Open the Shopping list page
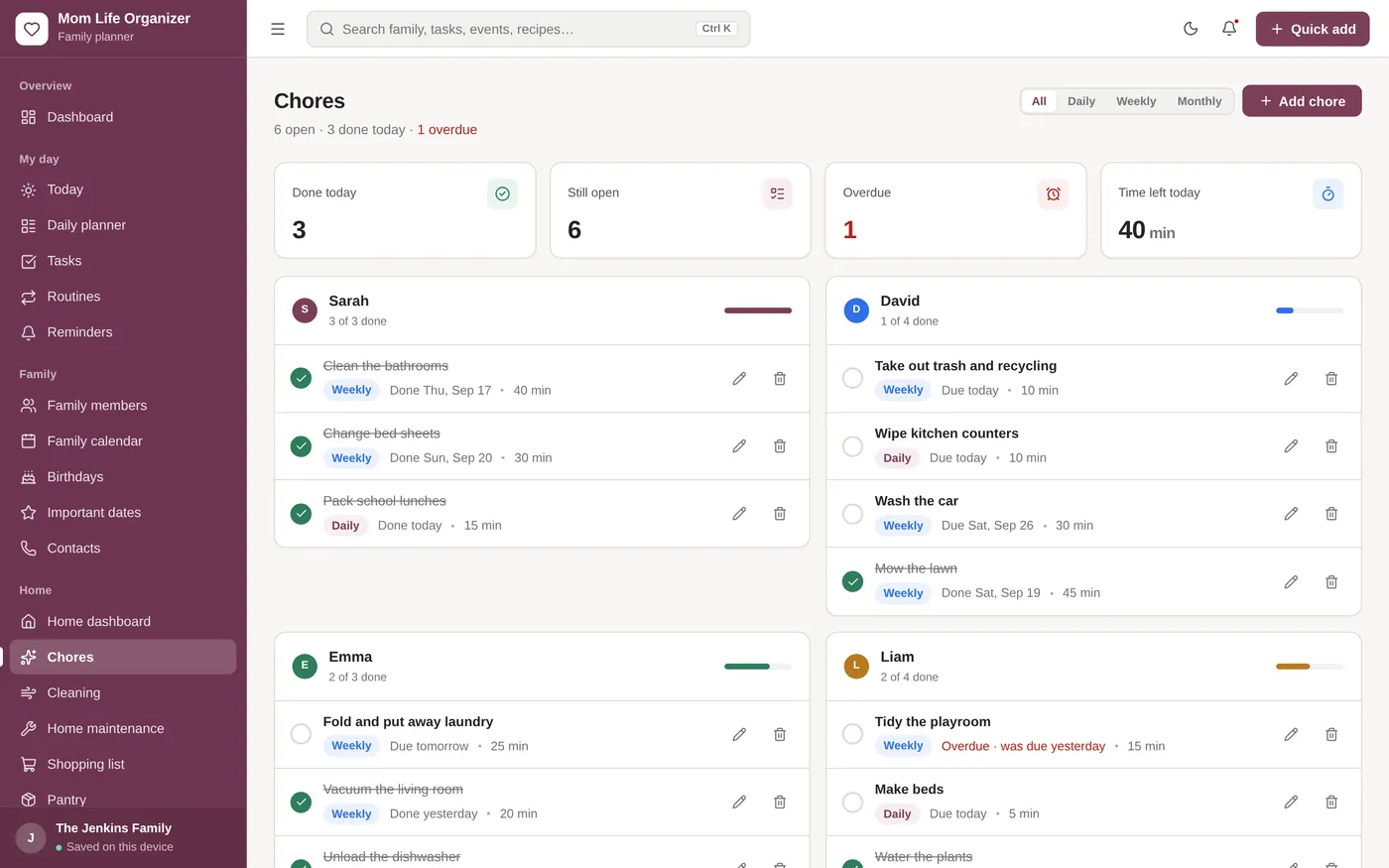1389x868 pixels. [x=123, y=764]
